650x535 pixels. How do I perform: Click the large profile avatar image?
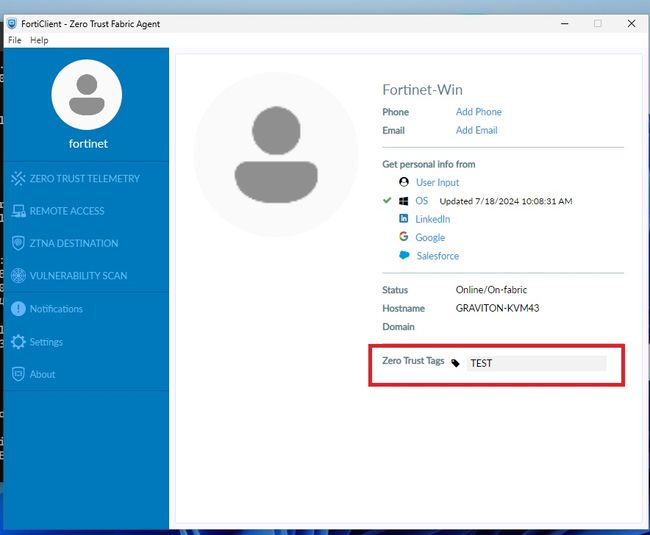click(276, 154)
